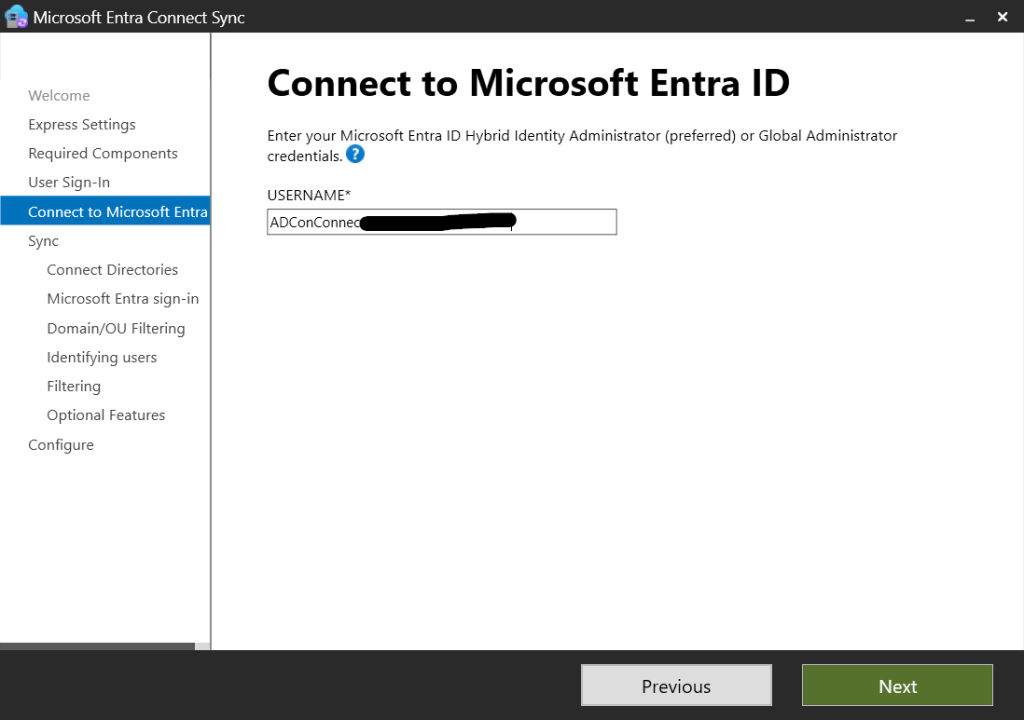Open Filtering sub-step in sidebar
Screen dimensions: 1024x720
coord(74,386)
